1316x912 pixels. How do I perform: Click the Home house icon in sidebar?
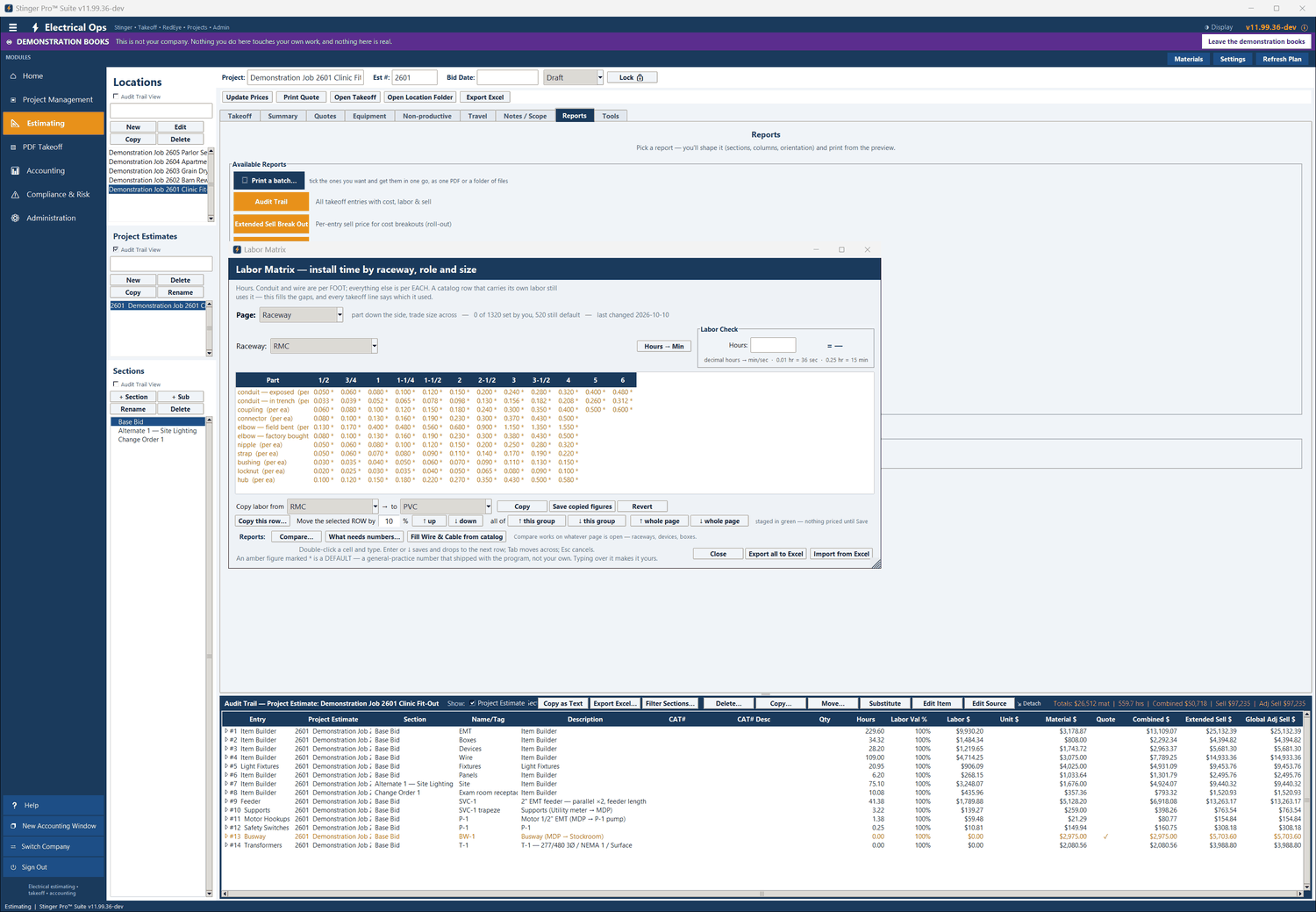click(14, 76)
